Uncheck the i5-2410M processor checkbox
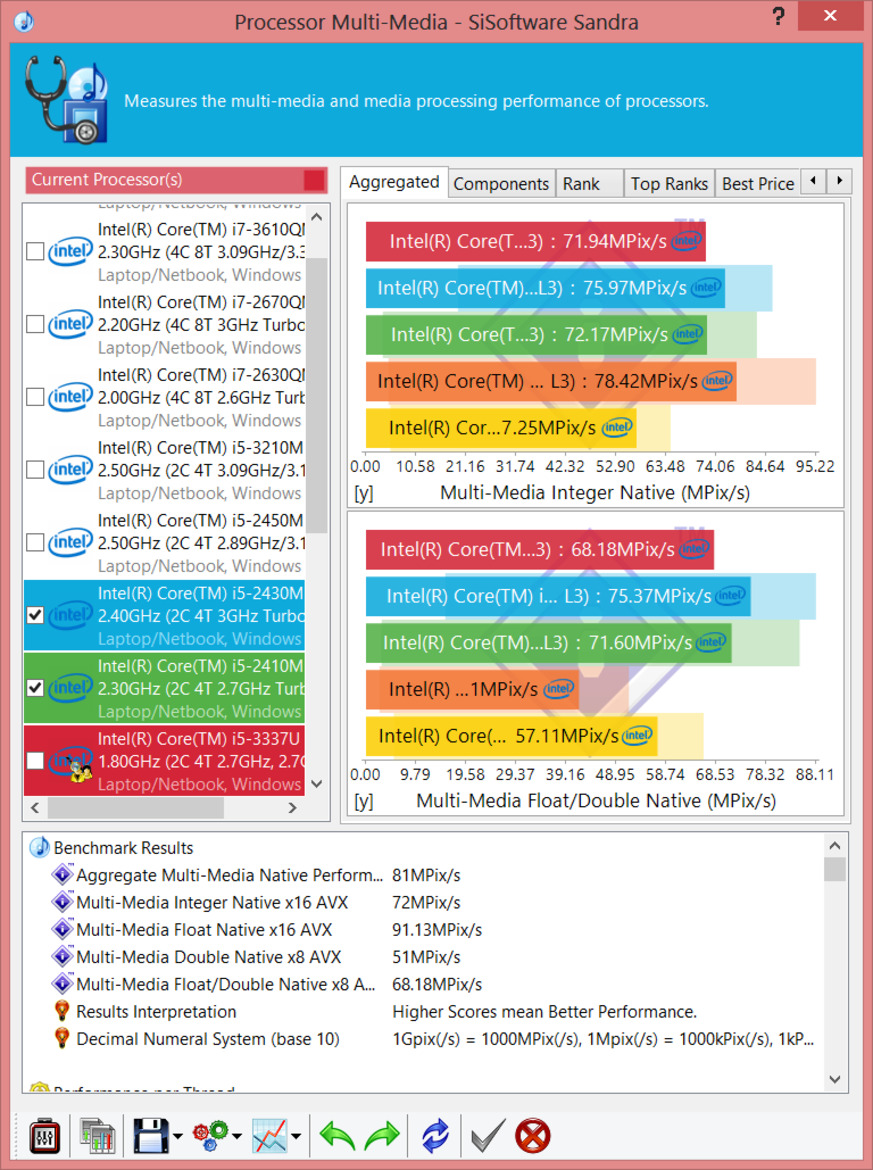This screenshot has height=1170, width=873. point(35,687)
